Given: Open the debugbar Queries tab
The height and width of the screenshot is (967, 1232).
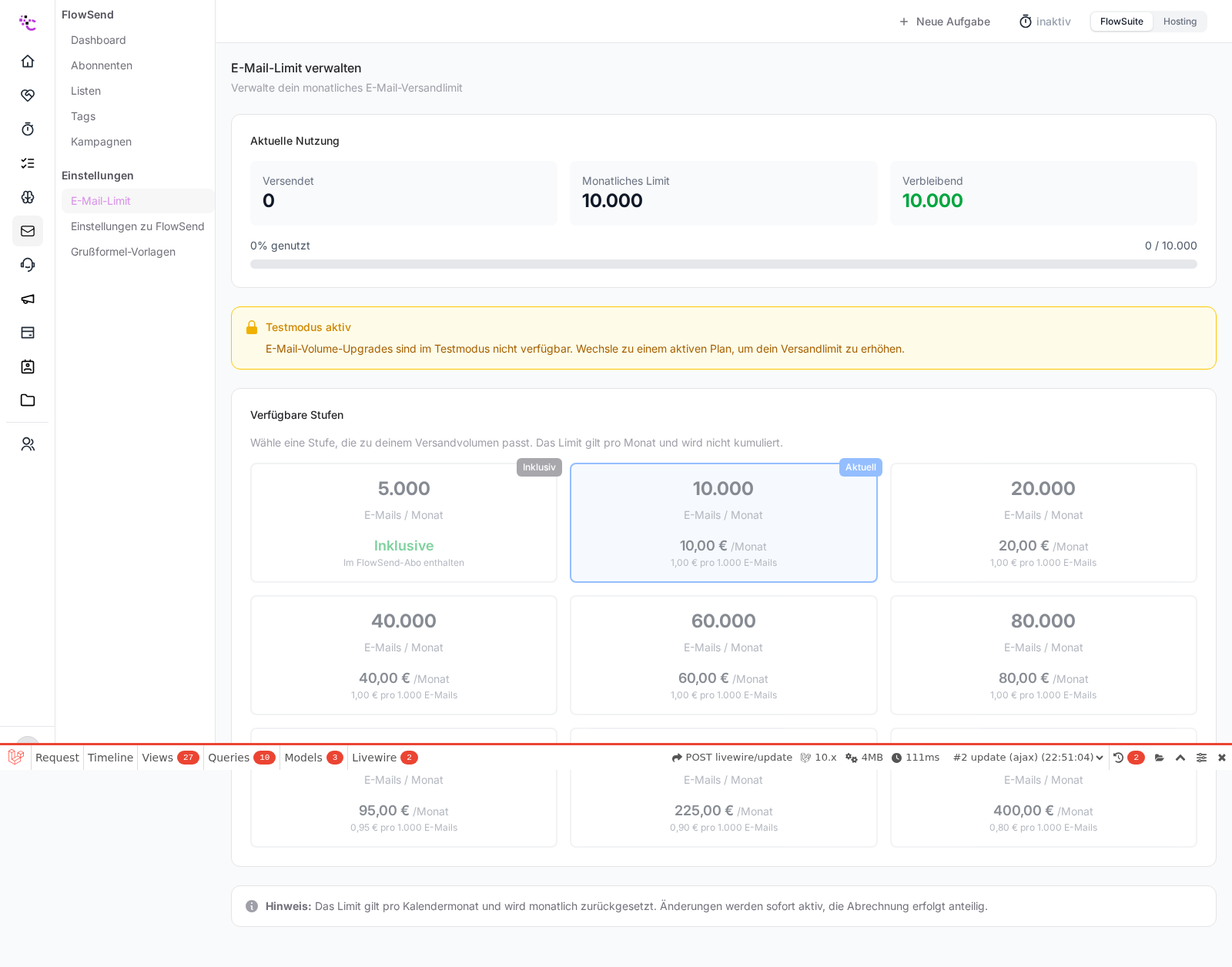Looking at the screenshot, I should click(x=241, y=758).
